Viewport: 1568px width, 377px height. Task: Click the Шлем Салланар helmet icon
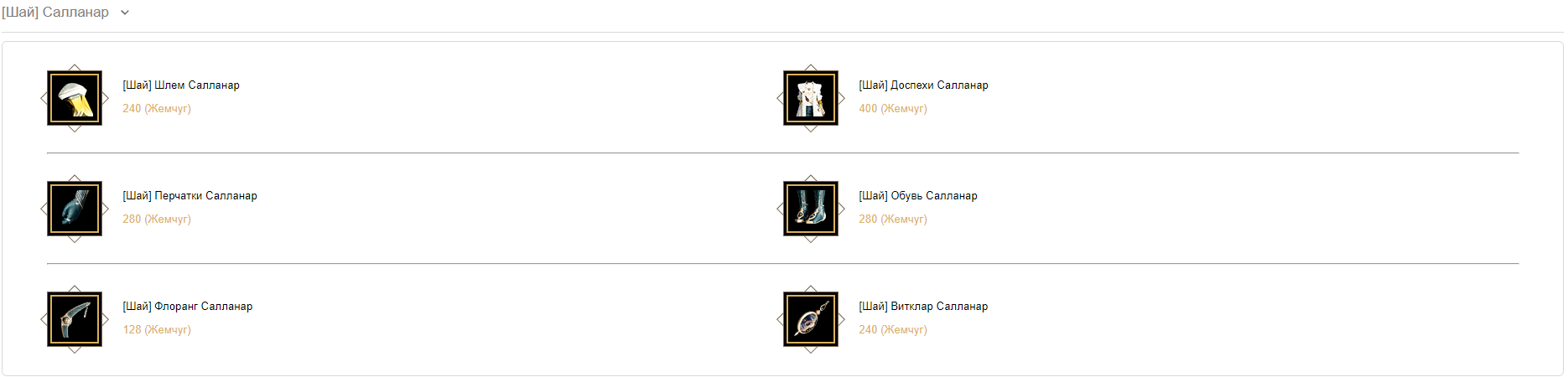75,98
